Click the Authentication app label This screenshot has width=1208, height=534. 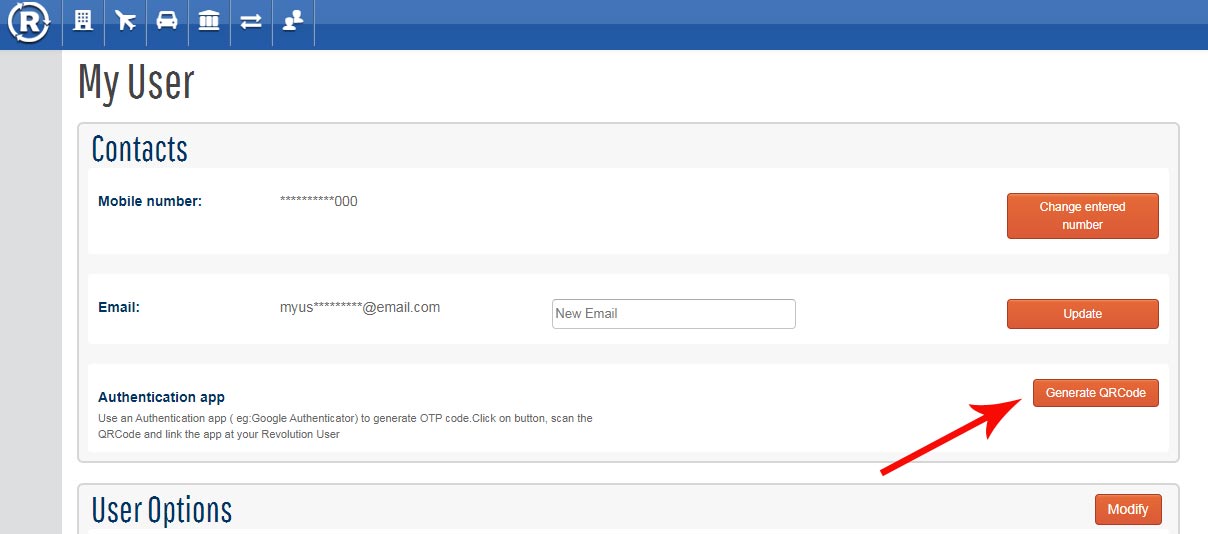(161, 397)
